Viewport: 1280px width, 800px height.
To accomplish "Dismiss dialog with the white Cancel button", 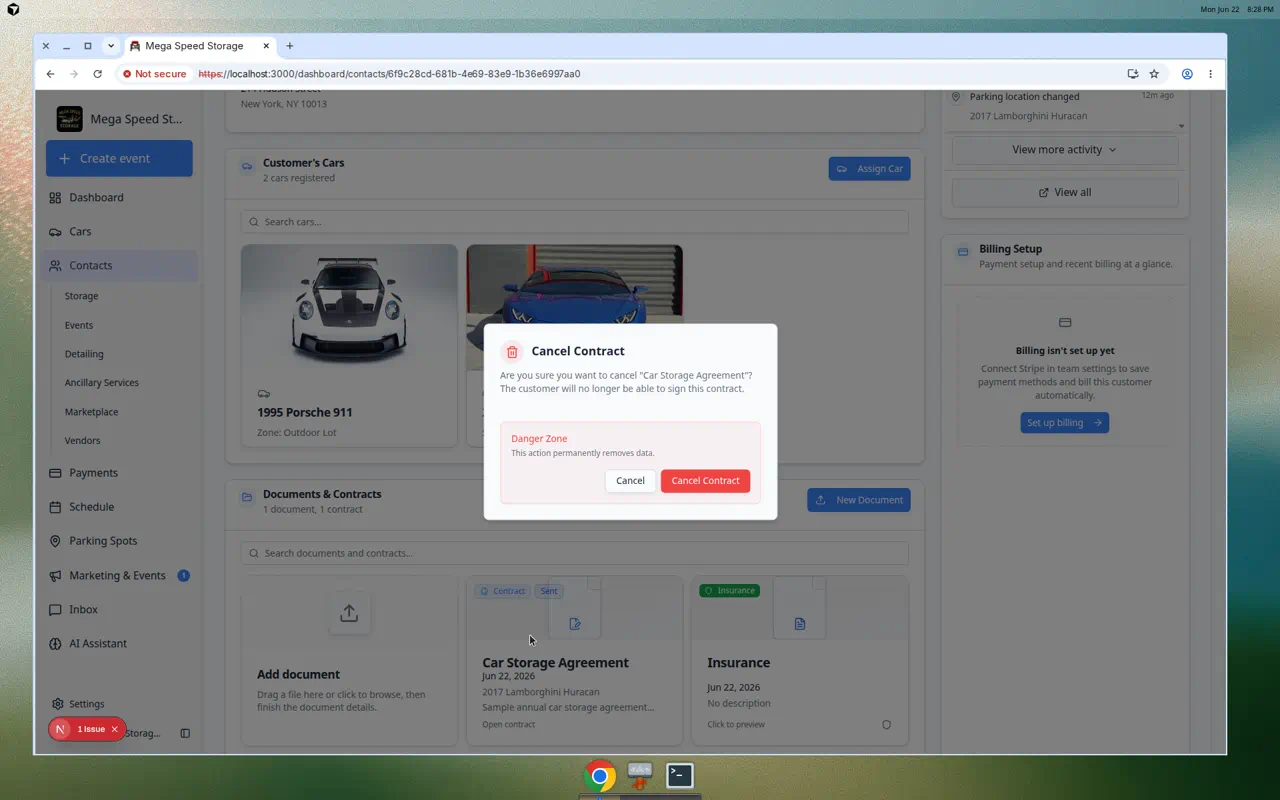I will (630, 481).
